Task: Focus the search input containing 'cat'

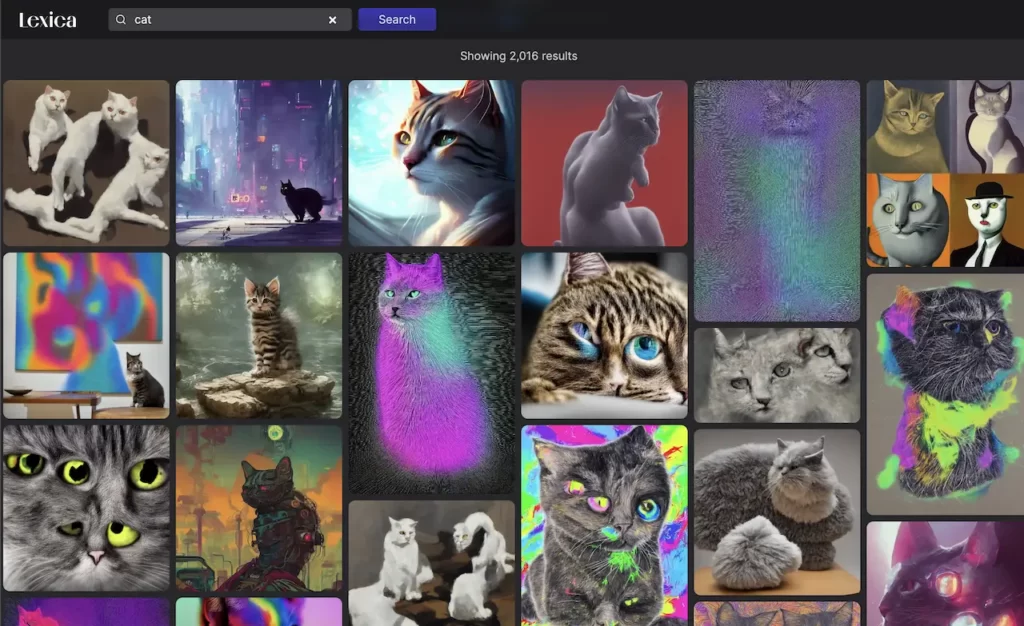Action: [229, 20]
